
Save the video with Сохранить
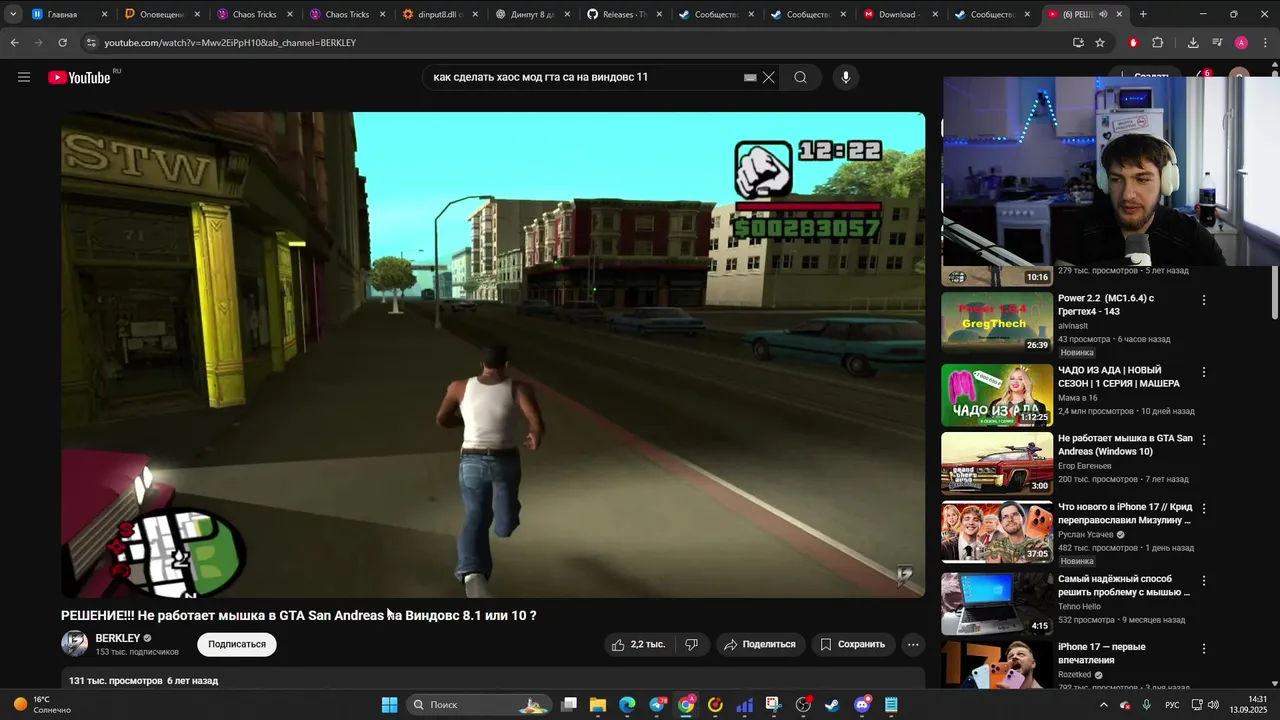click(853, 644)
